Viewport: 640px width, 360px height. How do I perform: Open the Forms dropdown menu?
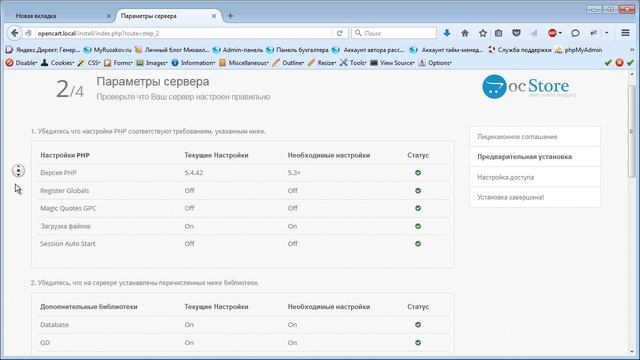tap(118, 63)
